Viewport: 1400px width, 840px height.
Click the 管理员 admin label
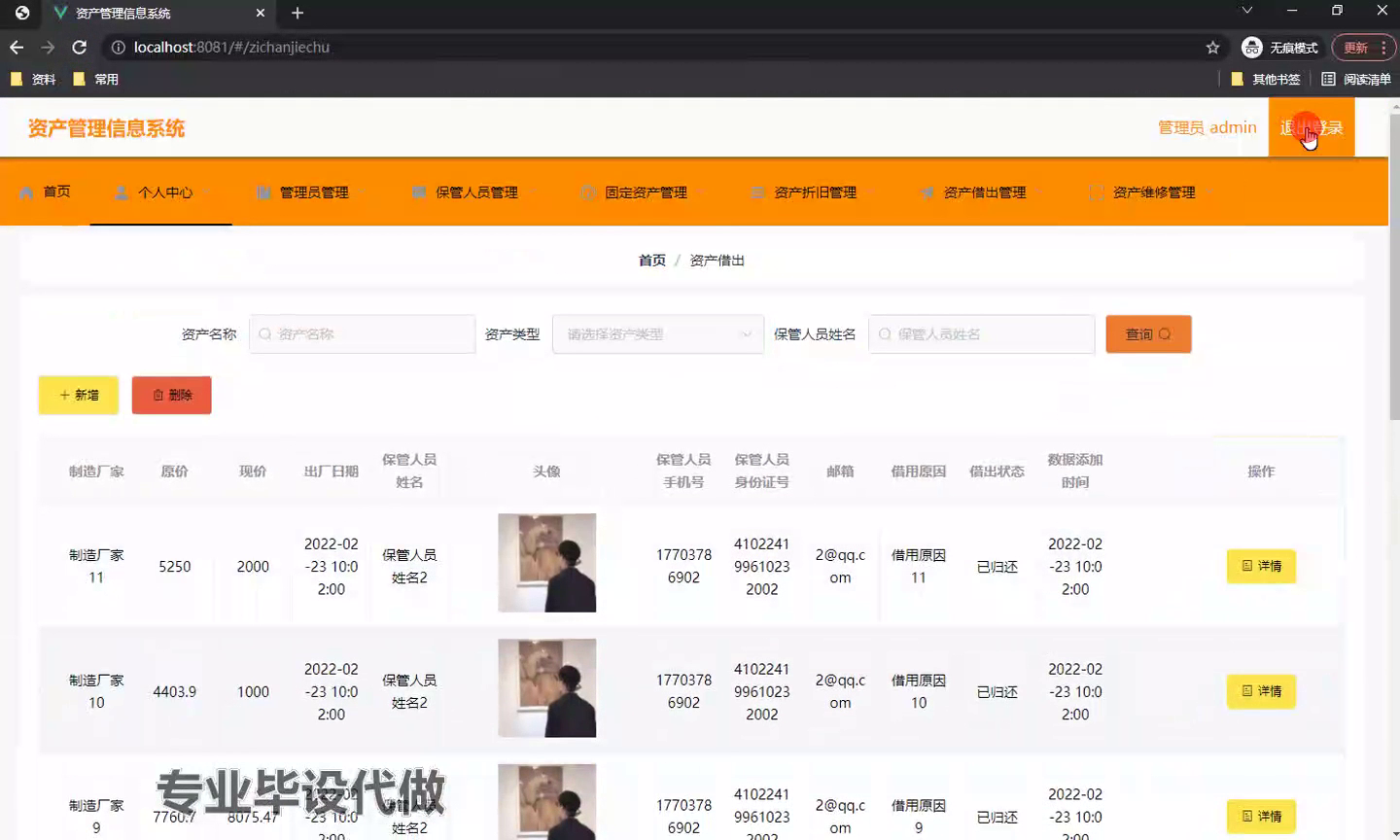[x=1207, y=127]
